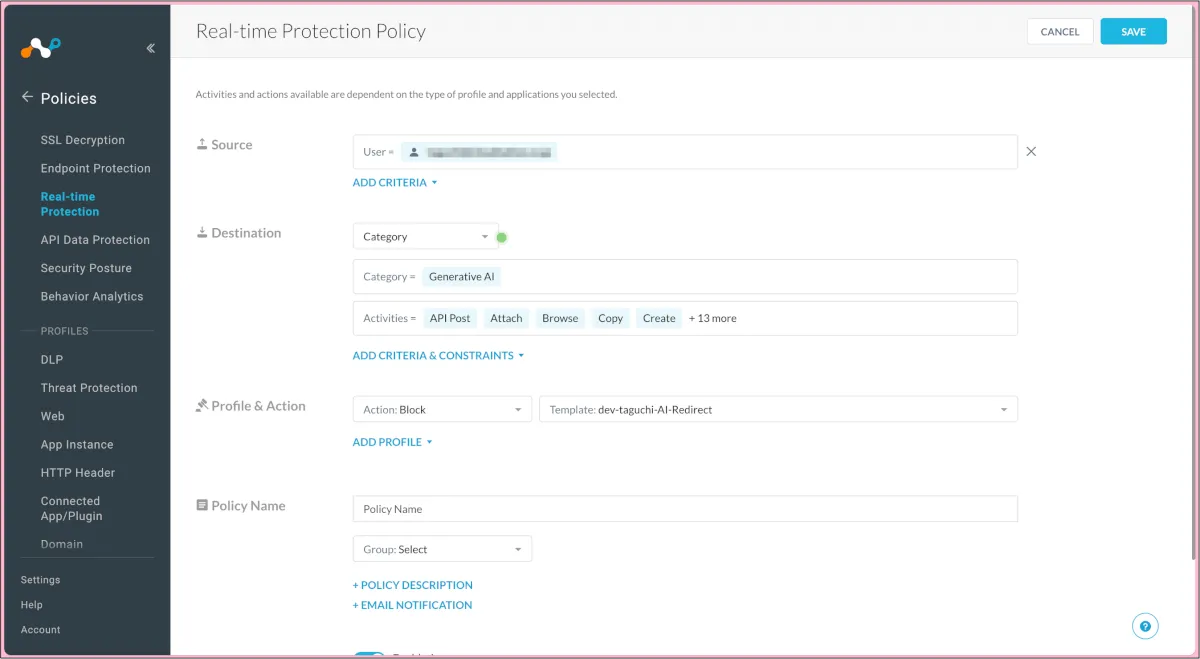The image size is (1200, 659).
Task: Click the Cancel button
Action: (1060, 32)
